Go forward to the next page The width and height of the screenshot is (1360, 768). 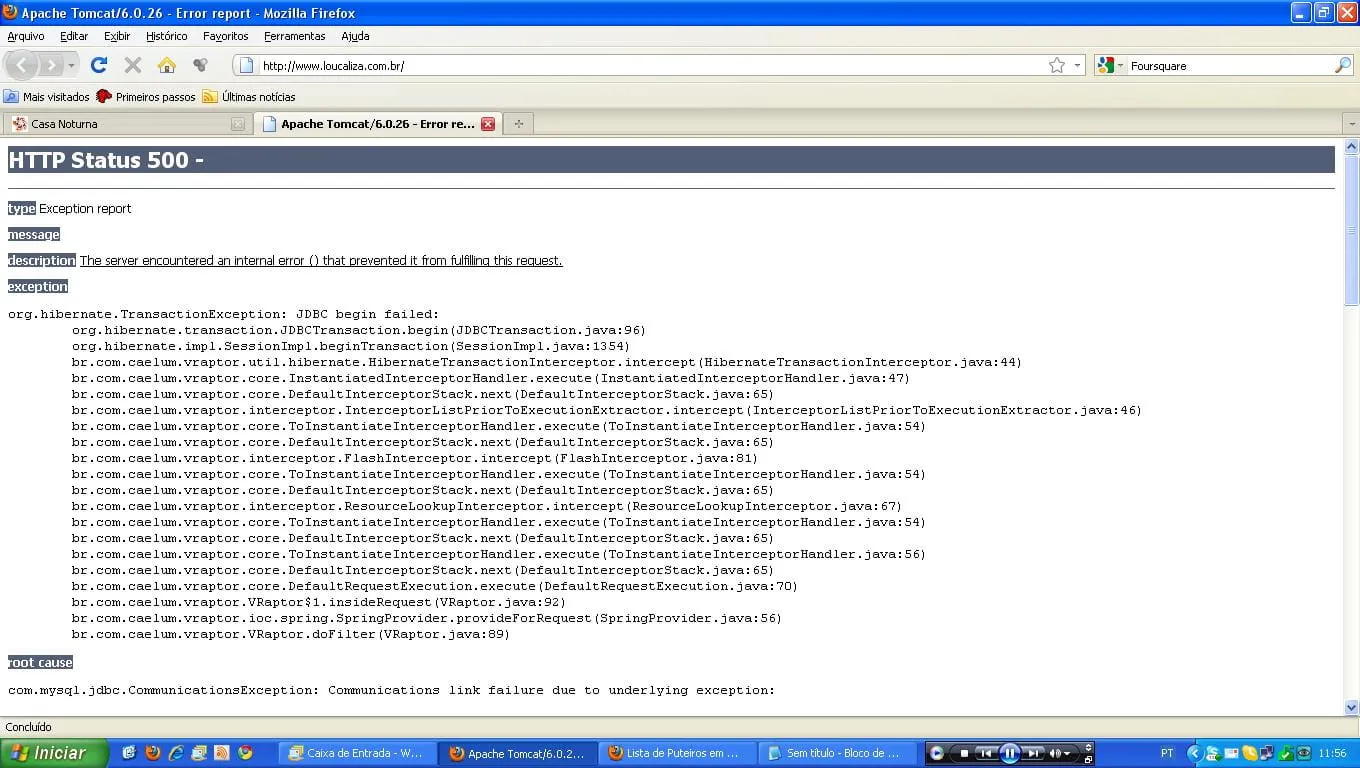[x=51, y=65]
